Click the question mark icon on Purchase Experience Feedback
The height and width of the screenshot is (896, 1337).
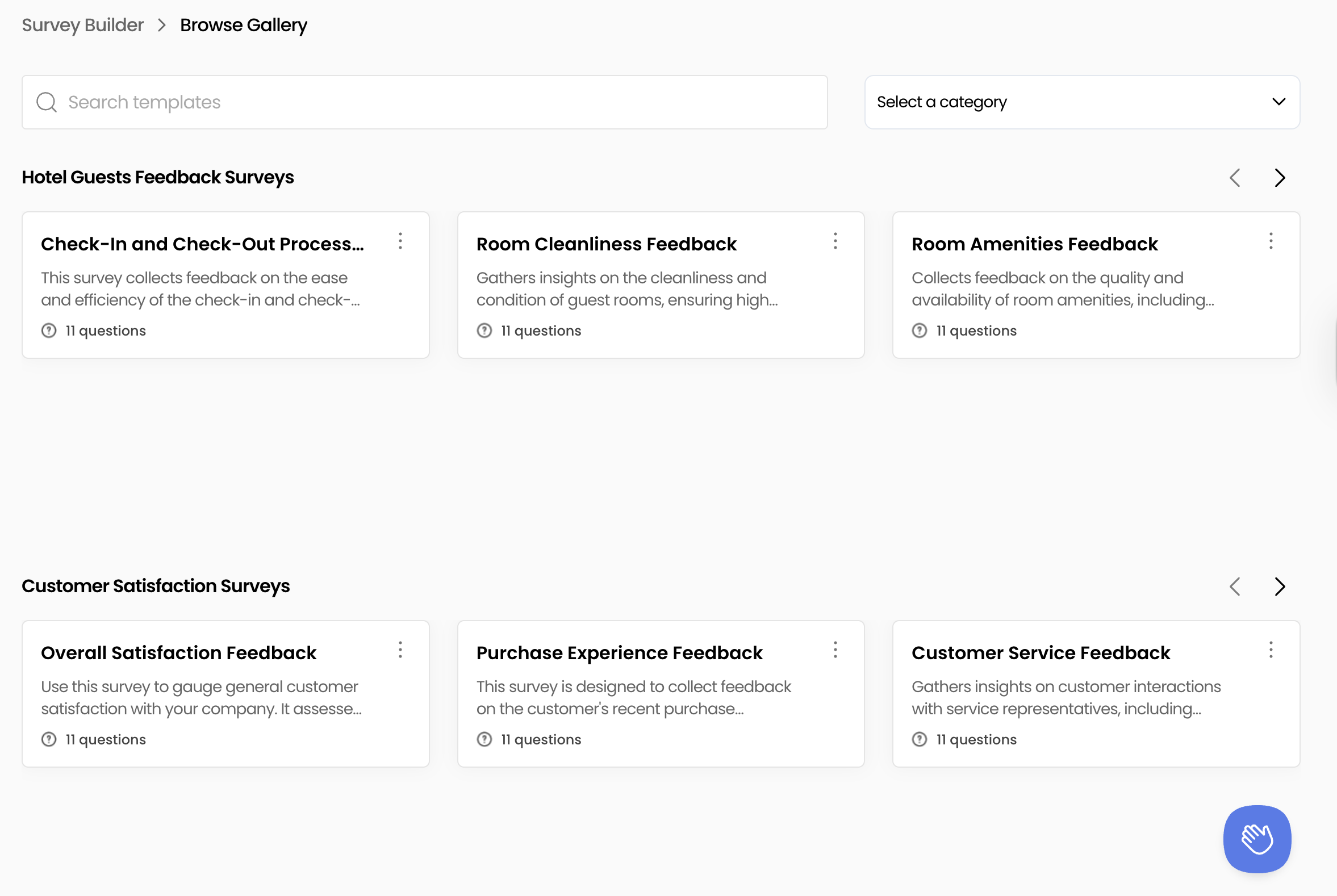pos(483,739)
